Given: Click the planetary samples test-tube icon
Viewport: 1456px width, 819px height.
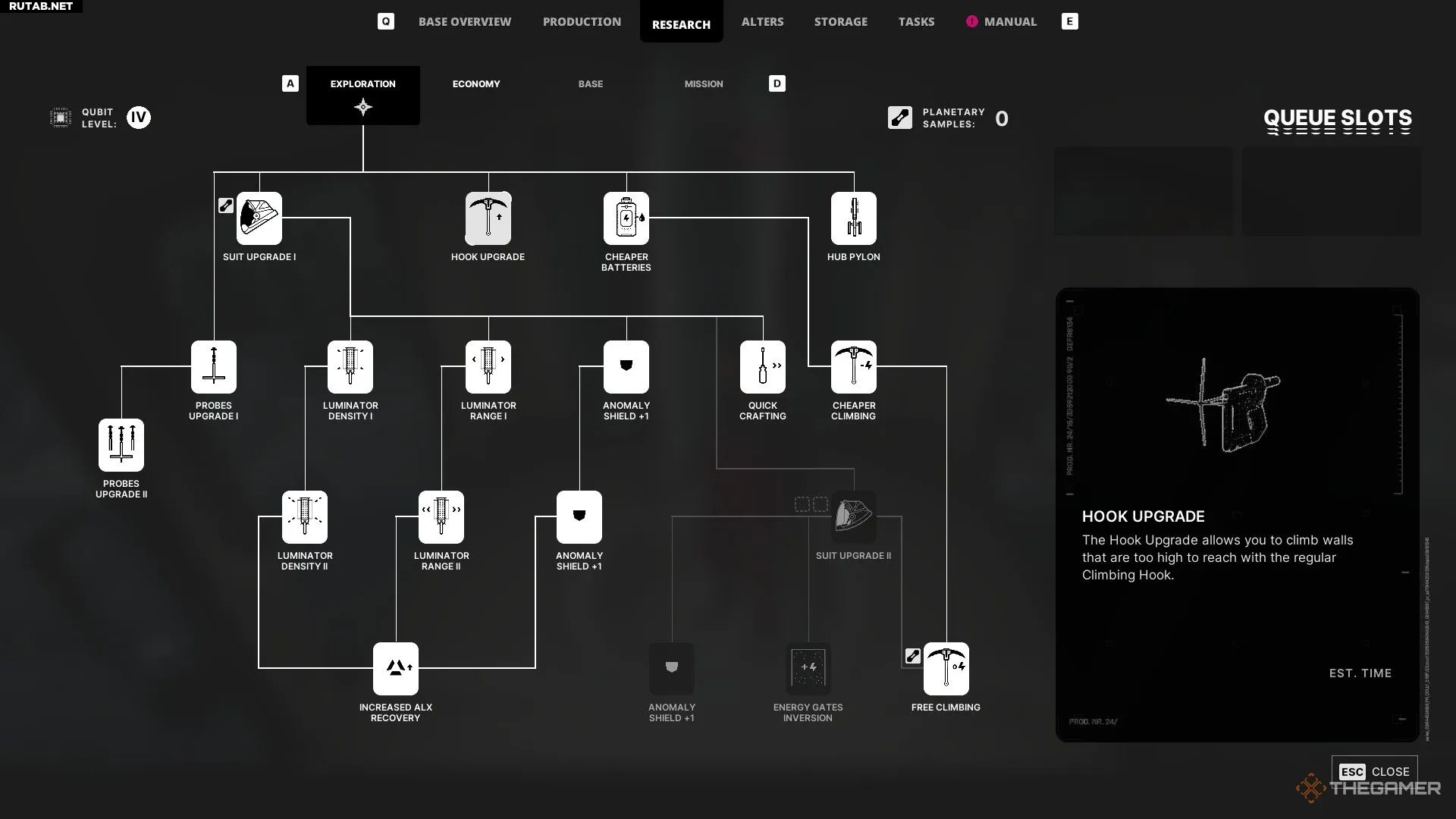Looking at the screenshot, I should pos(900,118).
